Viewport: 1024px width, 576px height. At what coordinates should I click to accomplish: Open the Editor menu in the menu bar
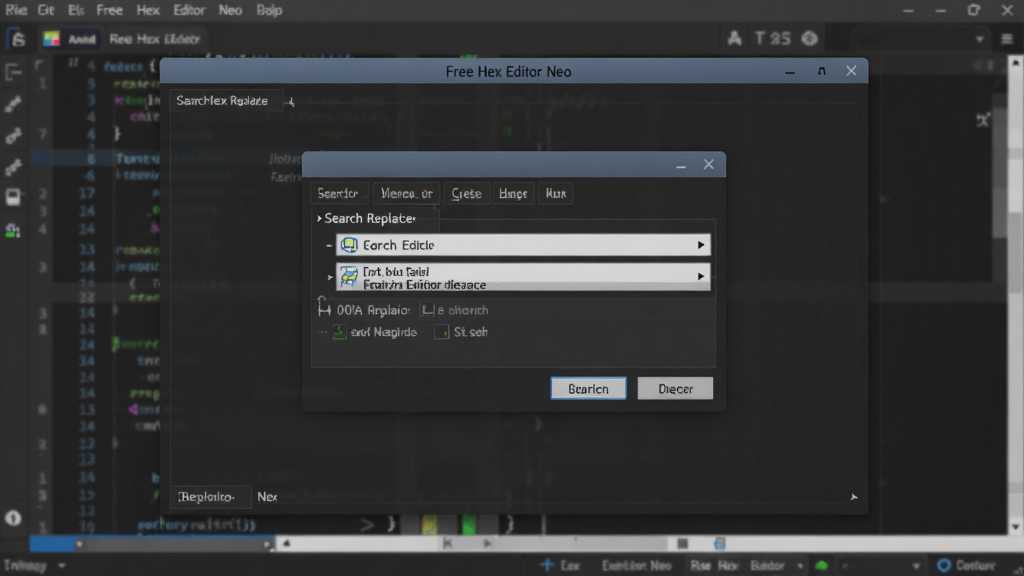click(189, 10)
